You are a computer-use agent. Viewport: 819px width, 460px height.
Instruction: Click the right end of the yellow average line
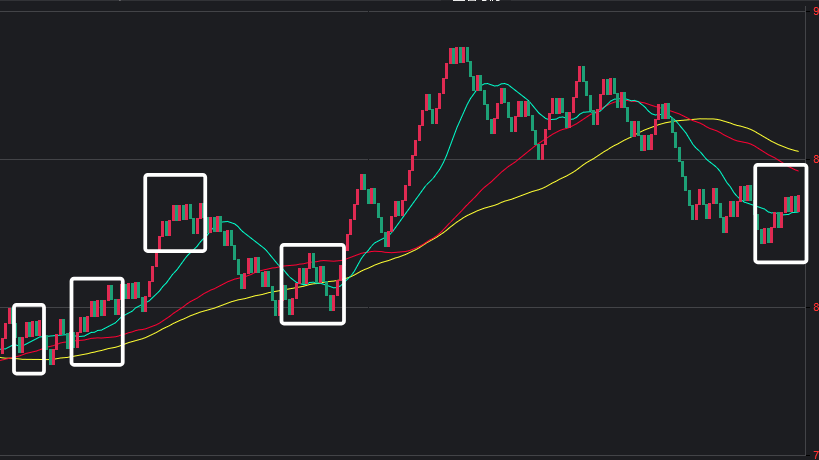(797, 151)
